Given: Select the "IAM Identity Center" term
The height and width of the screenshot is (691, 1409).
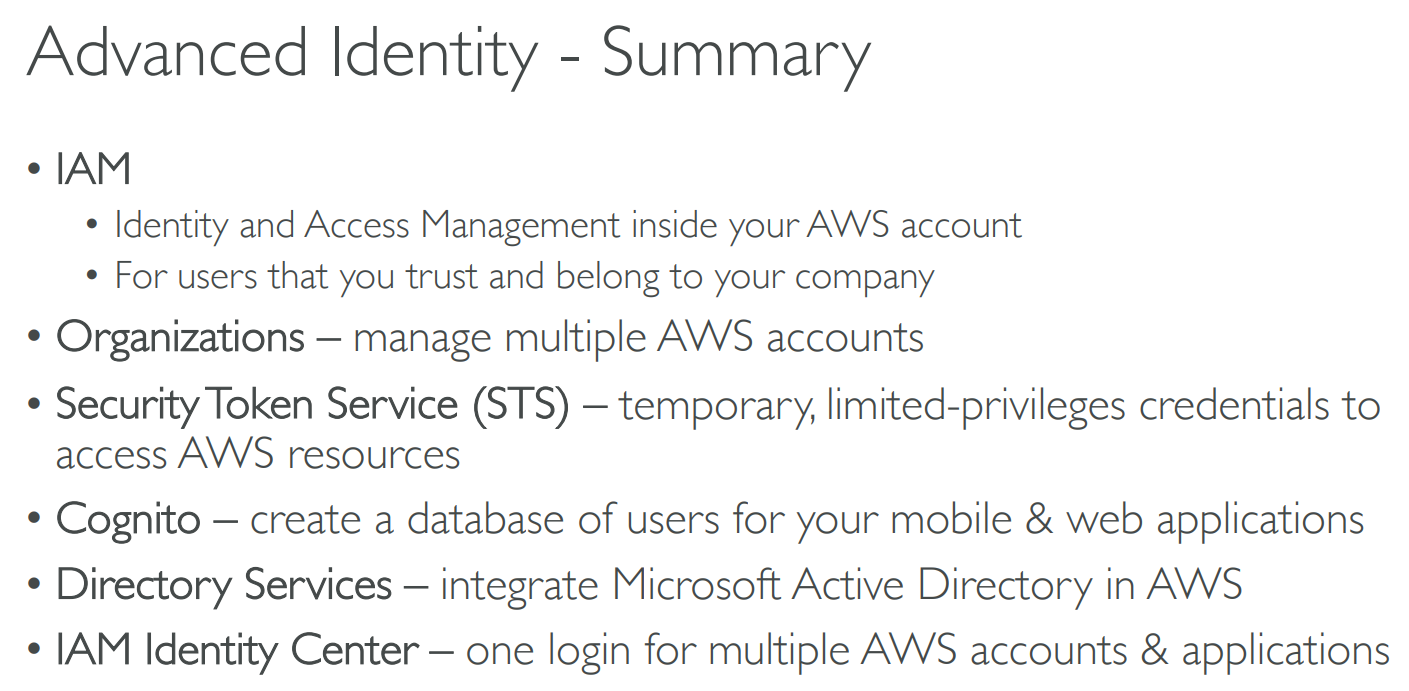Looking at the screenshot, I should [x=237, y=651].
